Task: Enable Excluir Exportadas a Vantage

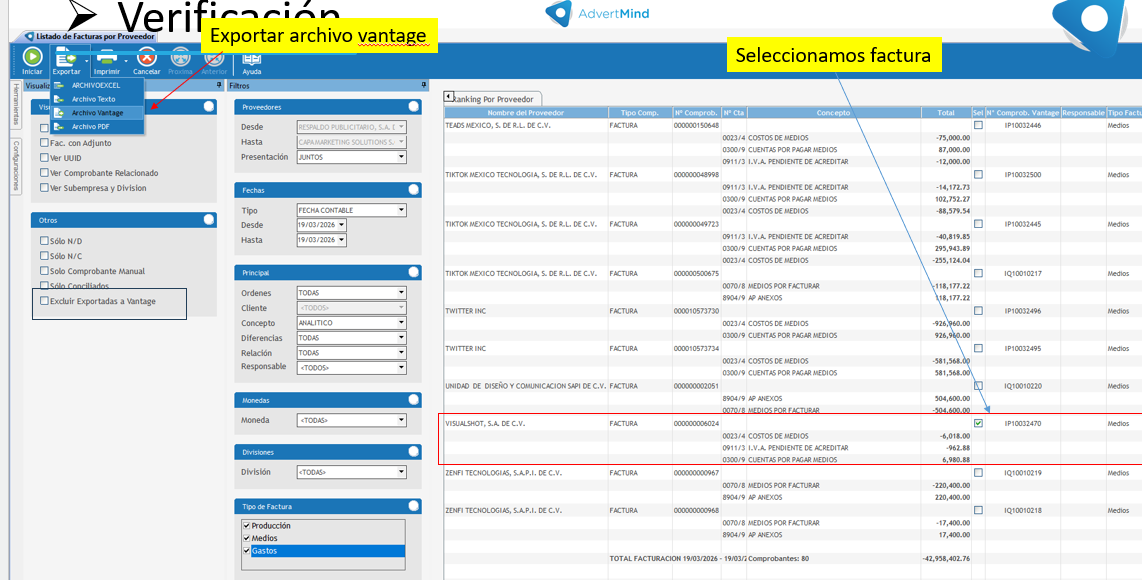Action: pos(44,301)
